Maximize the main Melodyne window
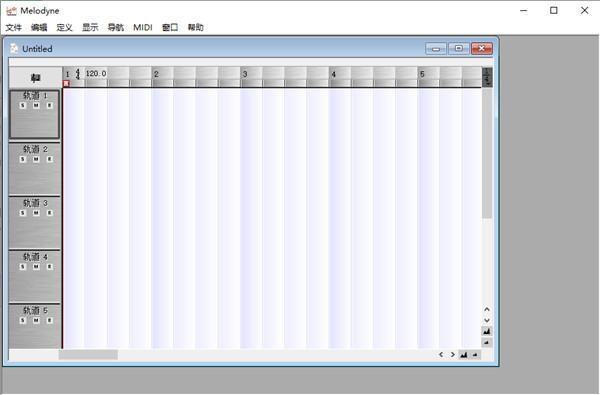This screenshot has height=395, width=600. point(554,11)
